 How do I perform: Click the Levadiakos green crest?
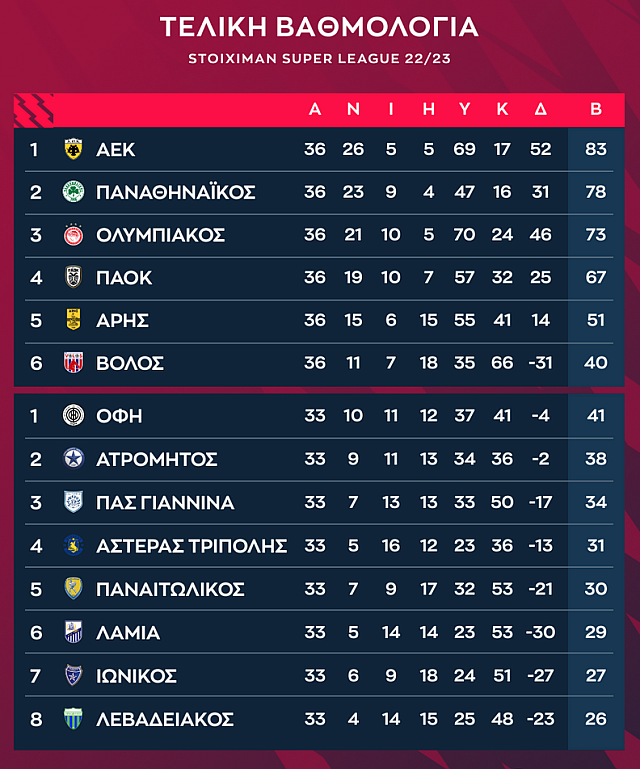click(x=73, y=718)
